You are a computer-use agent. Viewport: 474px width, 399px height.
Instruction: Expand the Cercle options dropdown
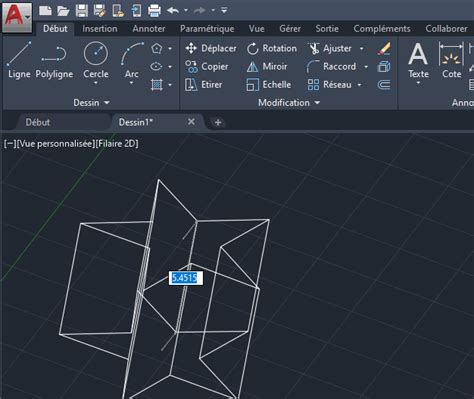click(x=96, y=83)
